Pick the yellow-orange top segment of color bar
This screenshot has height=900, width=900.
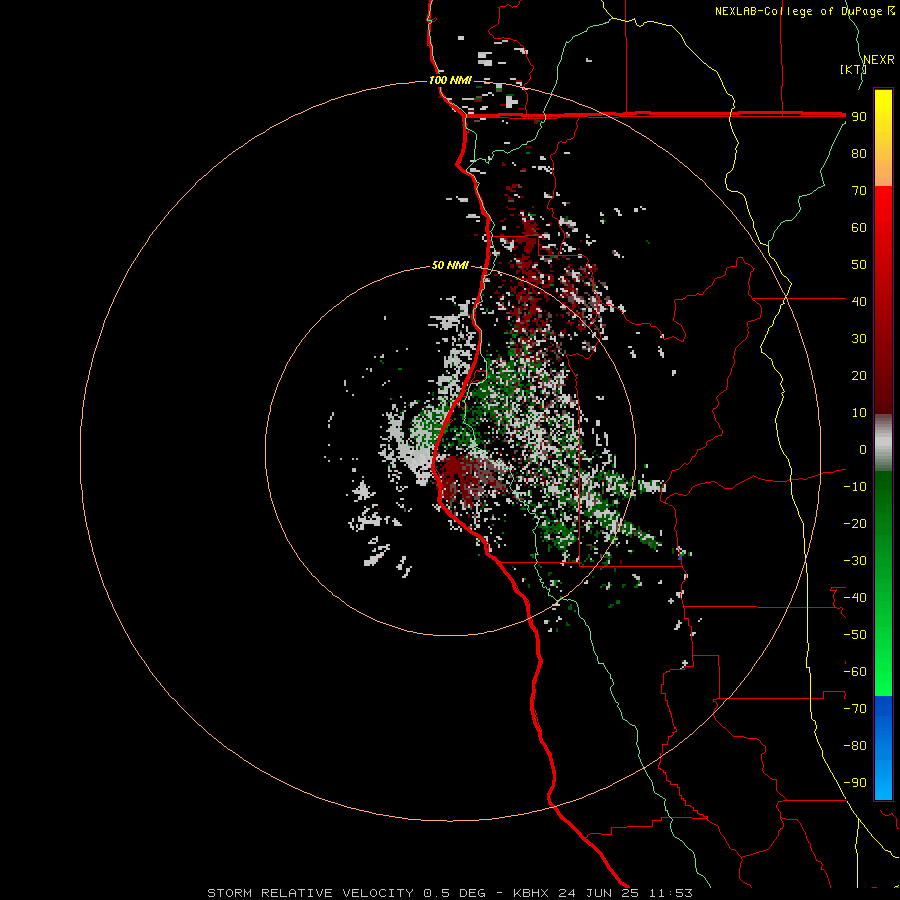pyautogui.click(x=883, y=138)
